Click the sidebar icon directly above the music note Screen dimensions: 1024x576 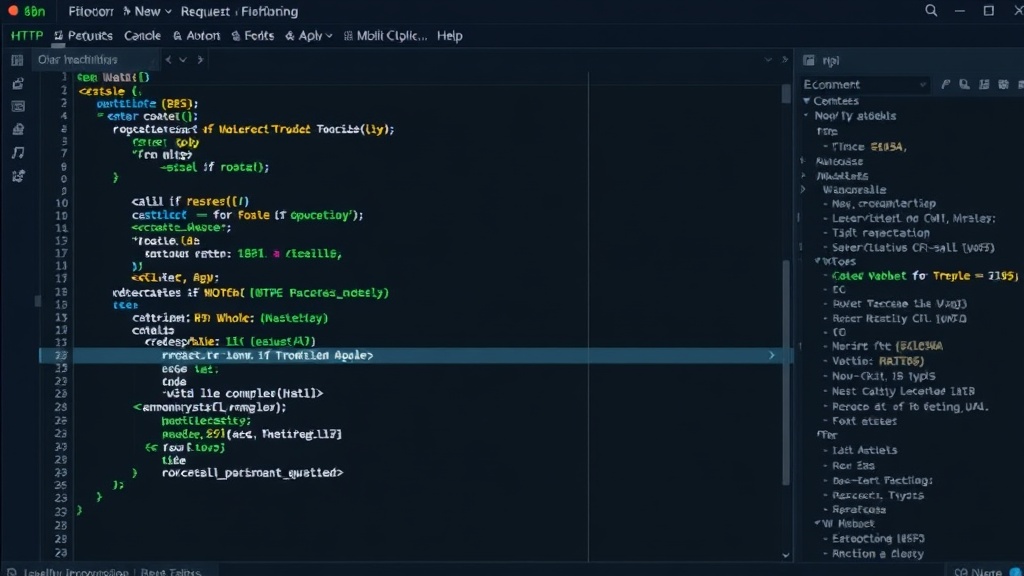tap(18, 129)
